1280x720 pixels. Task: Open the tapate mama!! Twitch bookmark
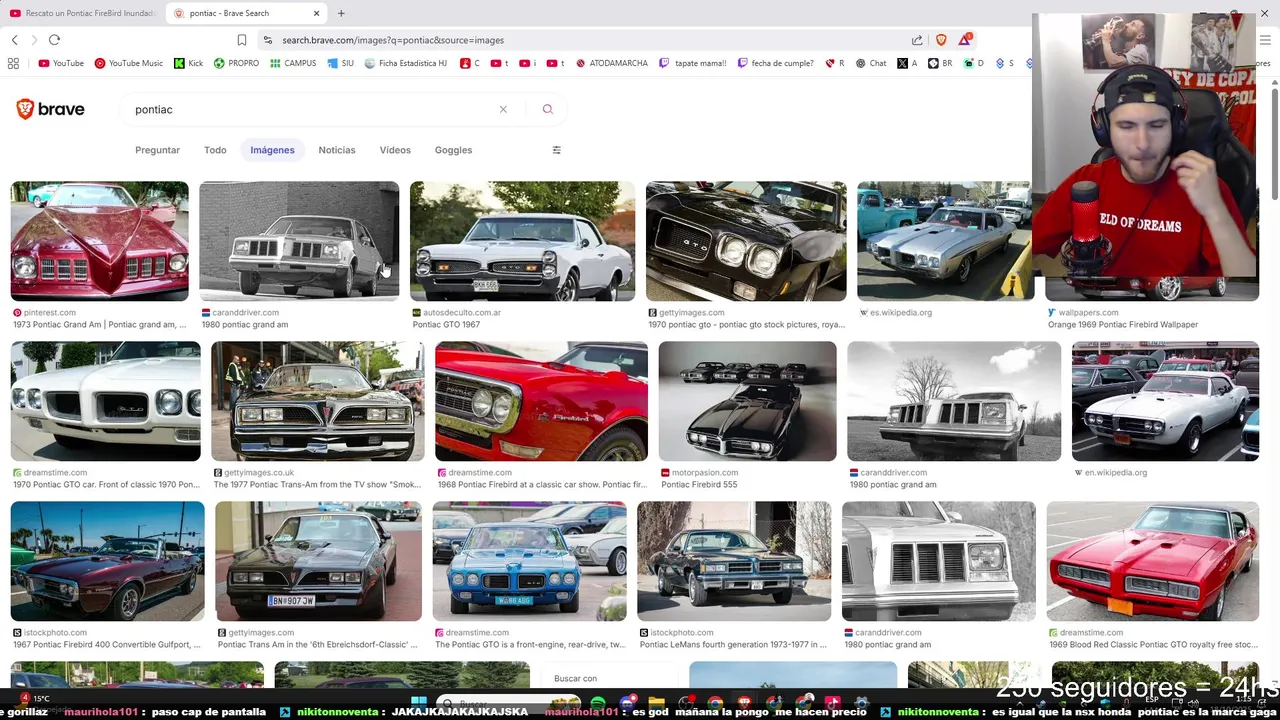tap(692, 63)
